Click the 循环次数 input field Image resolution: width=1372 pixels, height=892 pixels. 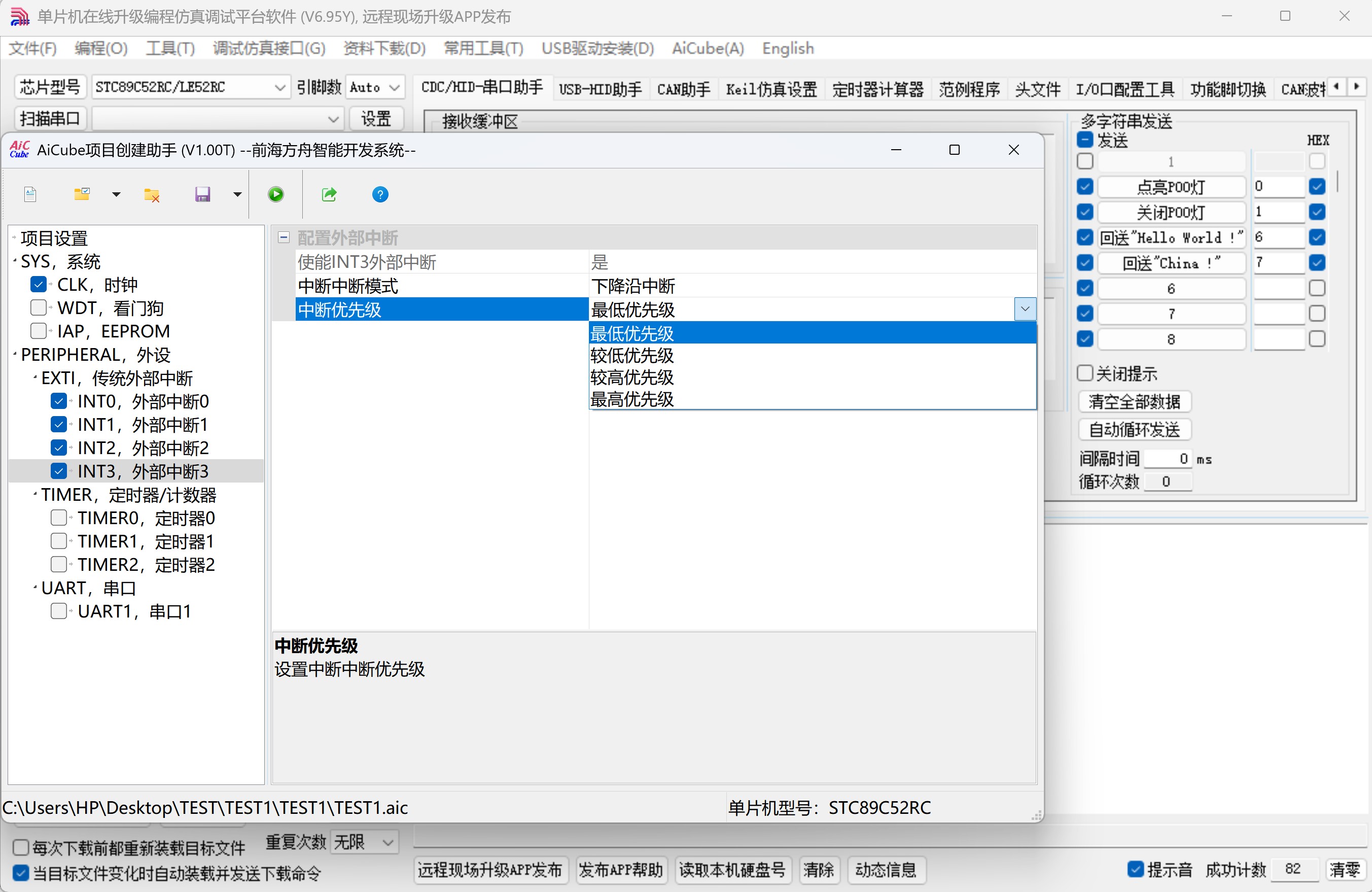click(x=1168, y=482)
